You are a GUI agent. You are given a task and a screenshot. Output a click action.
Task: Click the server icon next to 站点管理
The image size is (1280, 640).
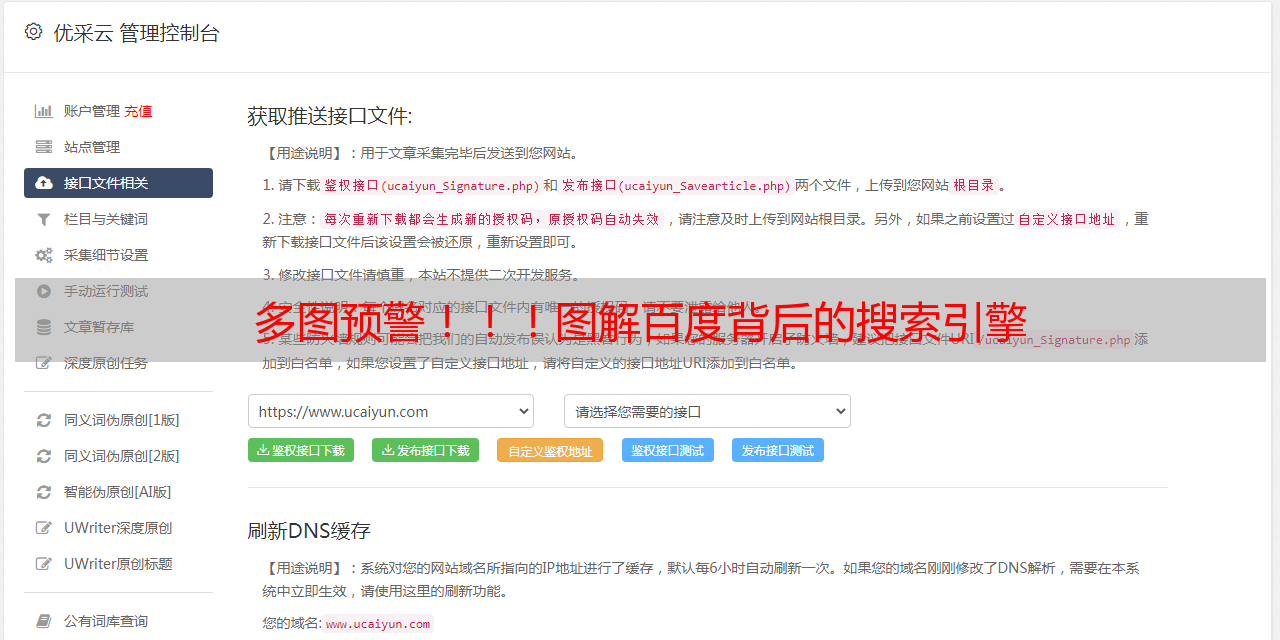point(44,147)
